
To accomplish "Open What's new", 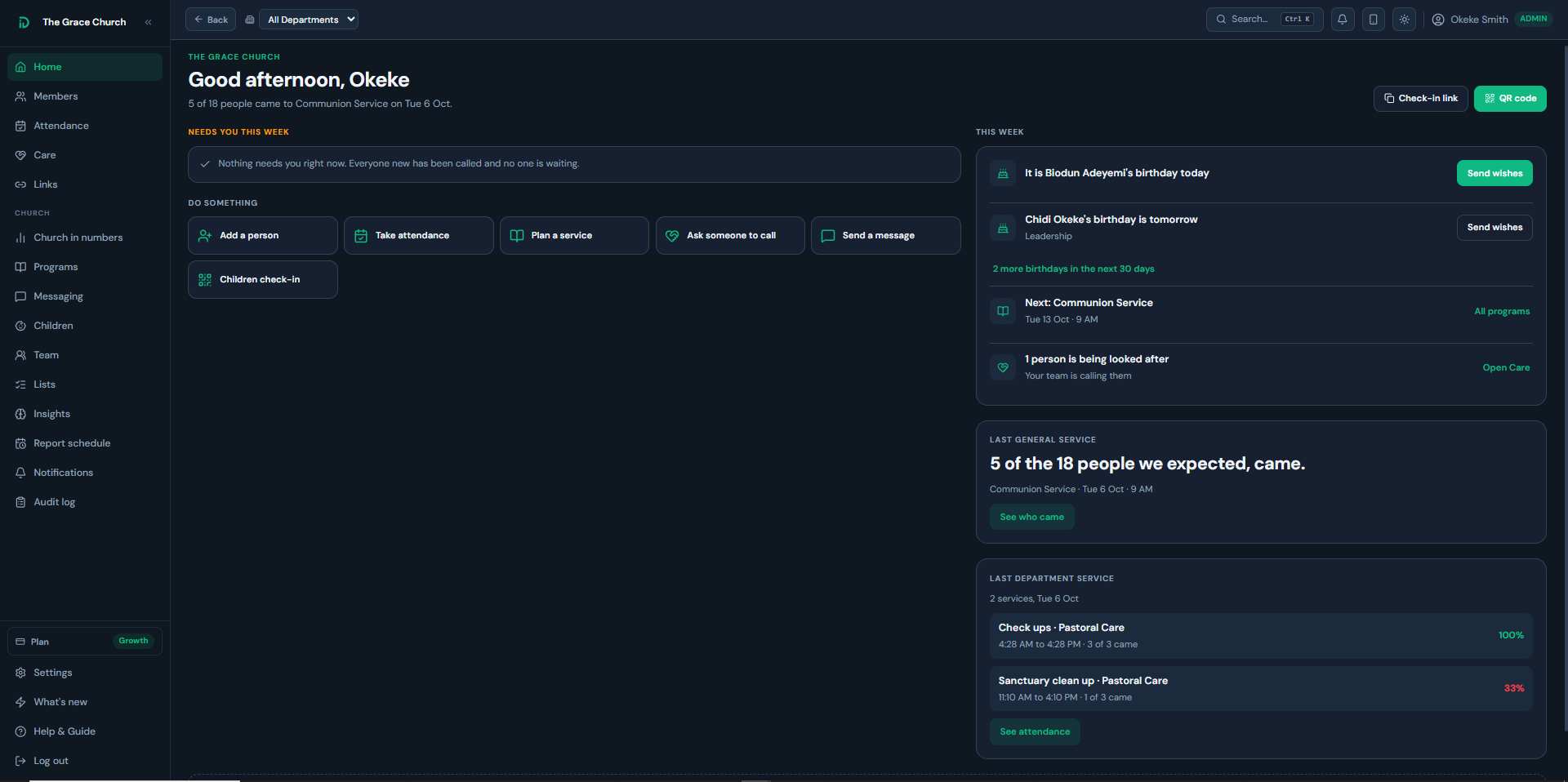I will pos(85,702).
